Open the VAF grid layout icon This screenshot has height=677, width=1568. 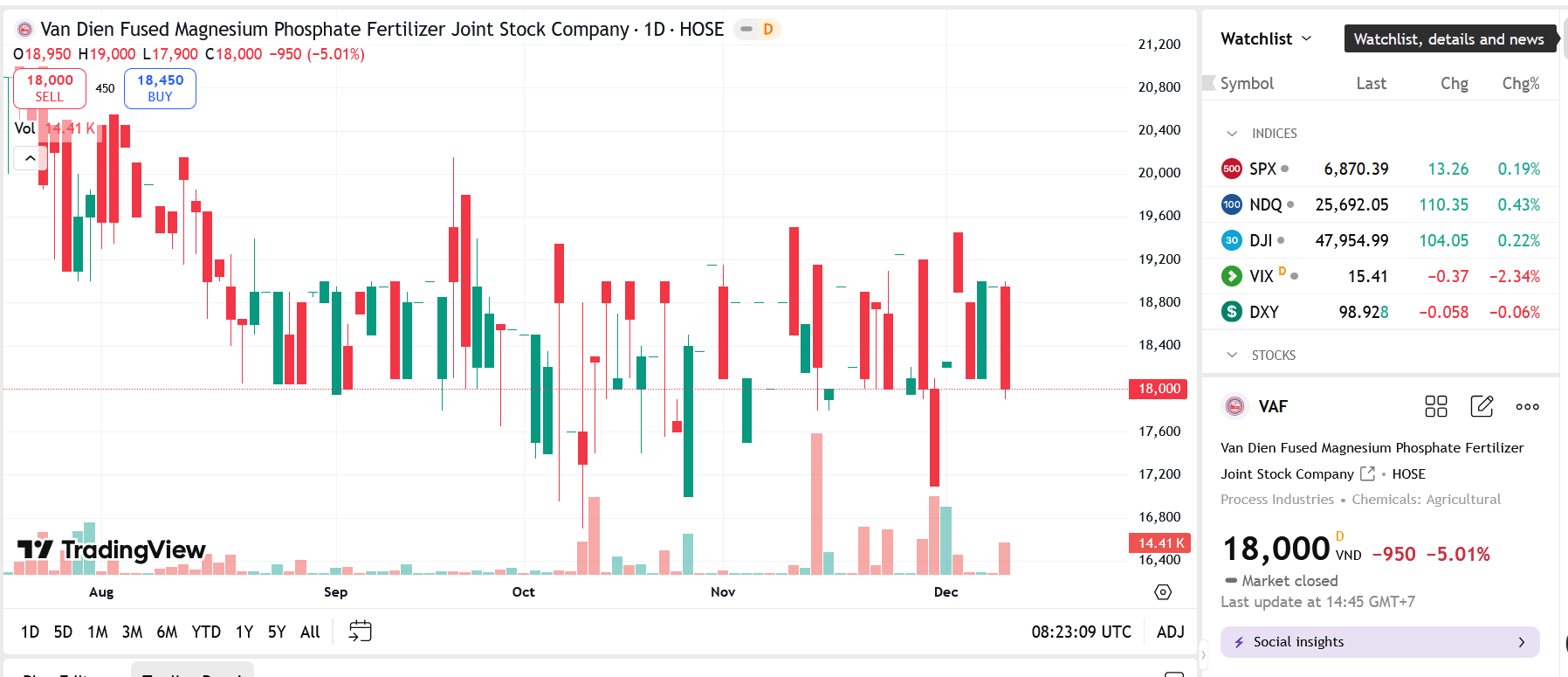click(x=1435, y=406)
